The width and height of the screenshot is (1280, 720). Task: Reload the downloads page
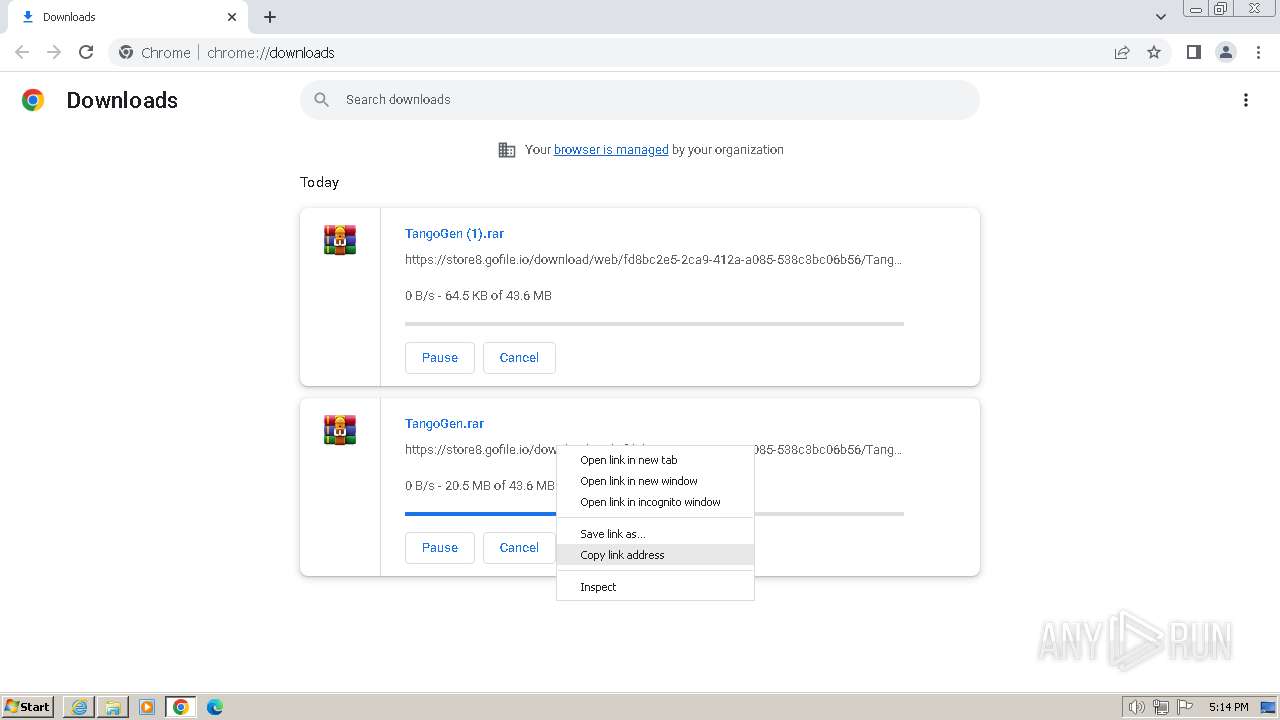click(x=86, y=52)
